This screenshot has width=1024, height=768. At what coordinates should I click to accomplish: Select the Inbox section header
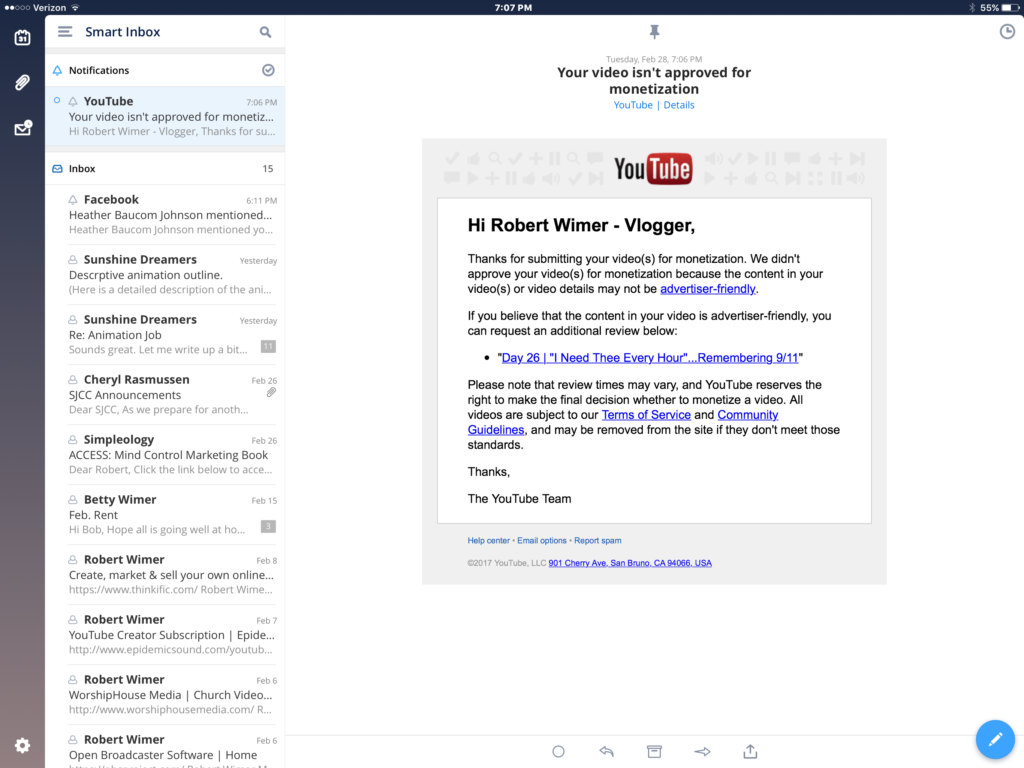[165, 168]
